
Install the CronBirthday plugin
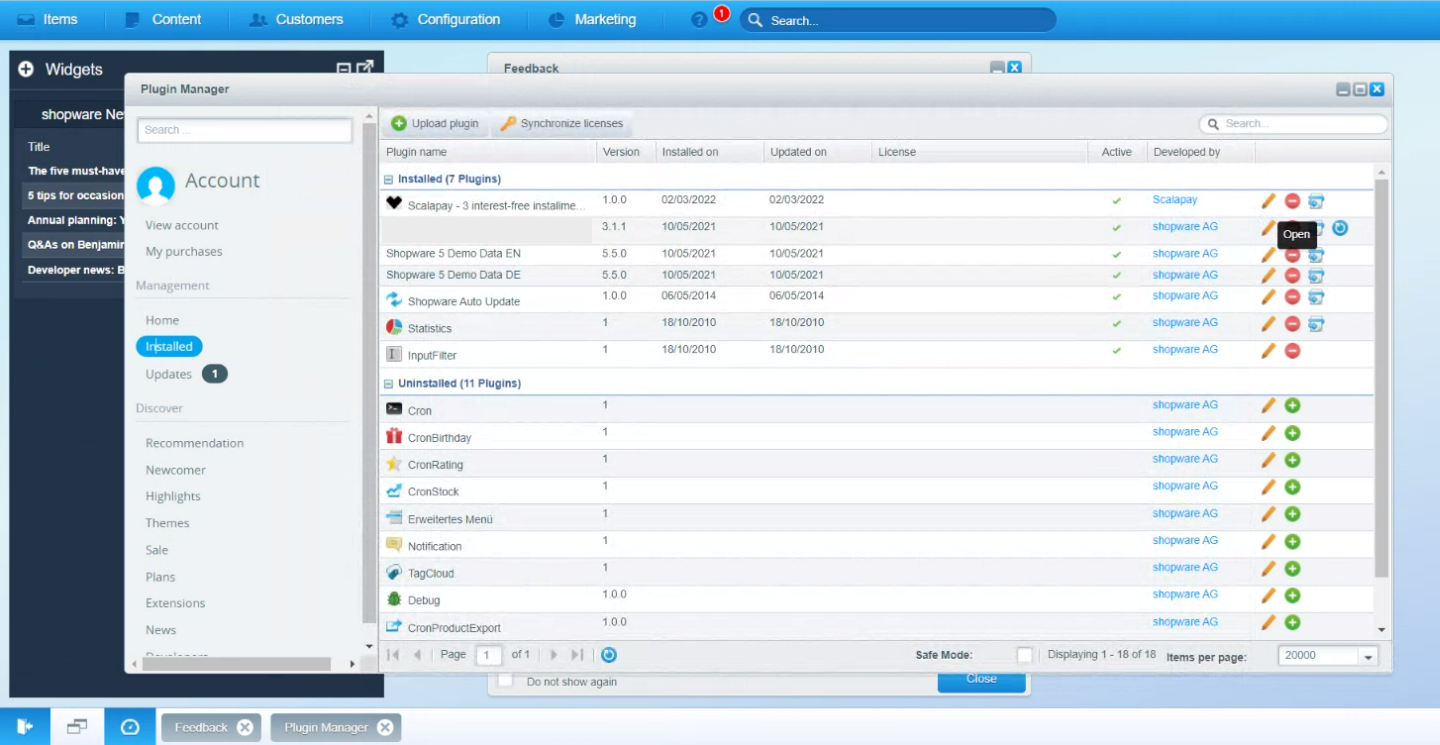[1292, 433]
